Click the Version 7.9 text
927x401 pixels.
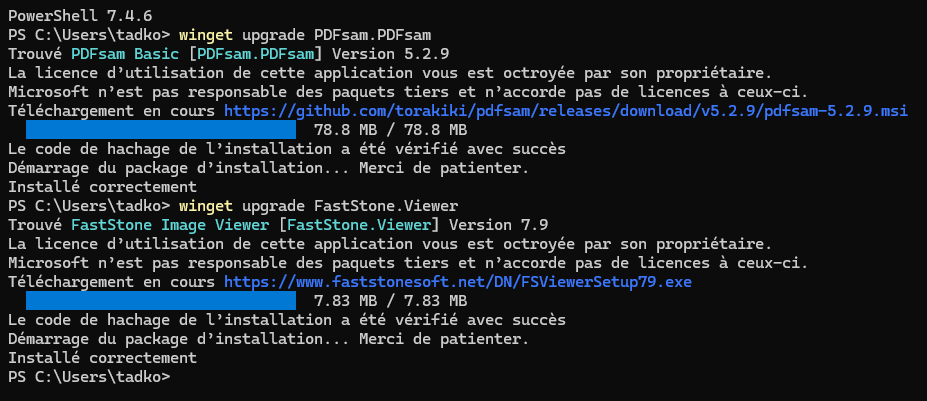click(x=498, y=225)
